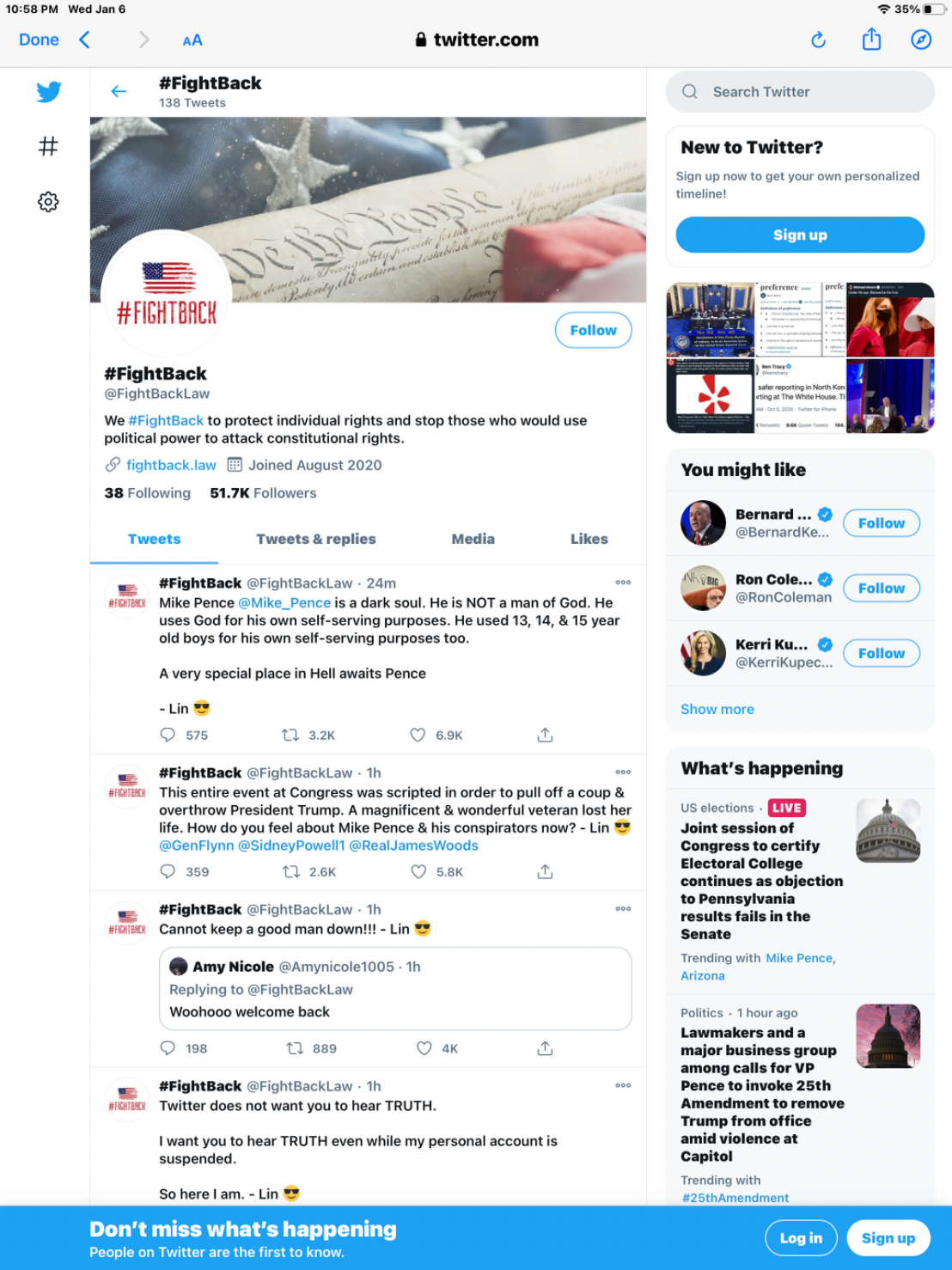Open Twitter home via bird logo
This screenshot has width=952, height=1270.
[49, 91]
